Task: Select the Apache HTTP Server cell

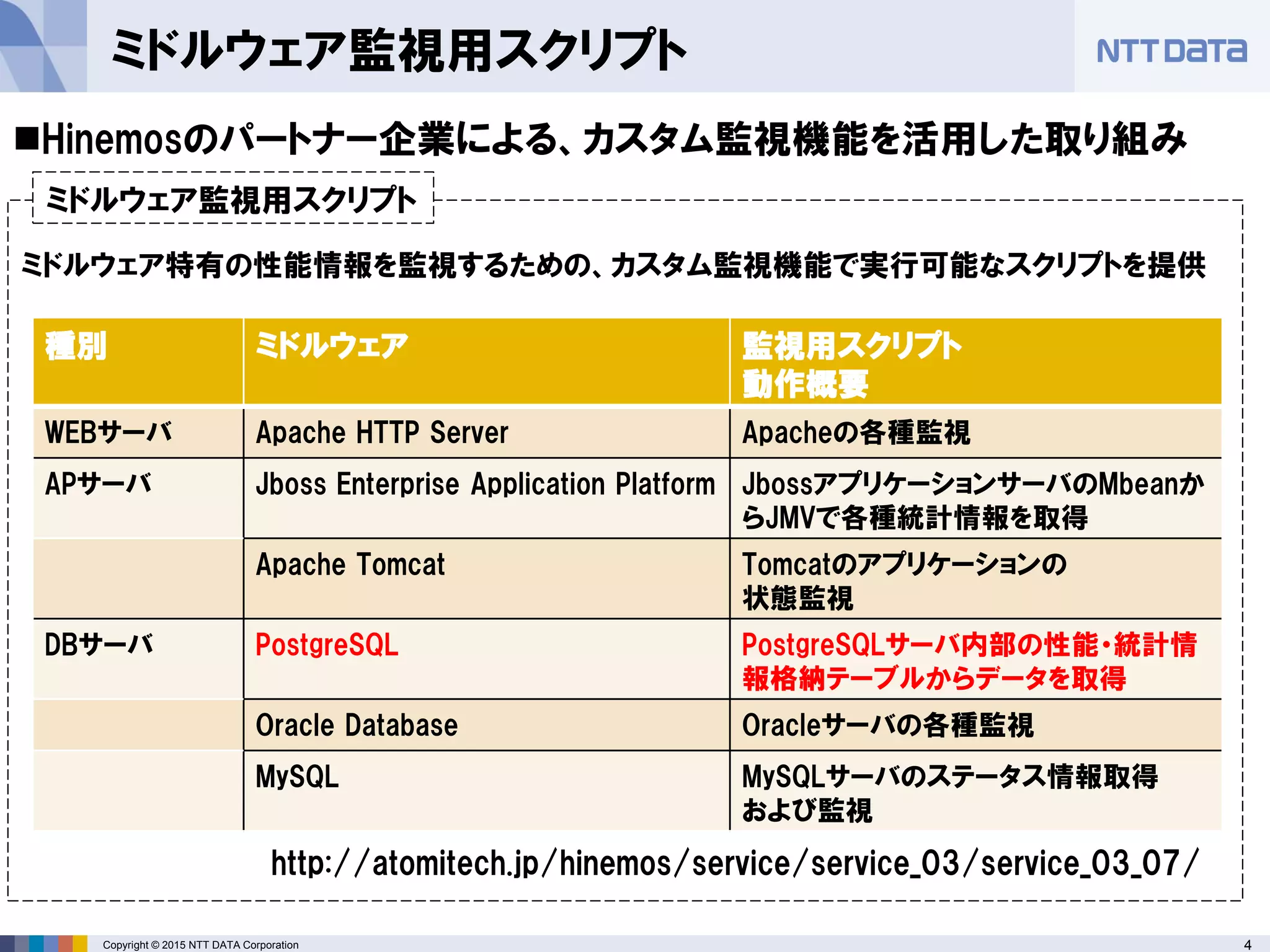Action: click(x=487, y=432)
